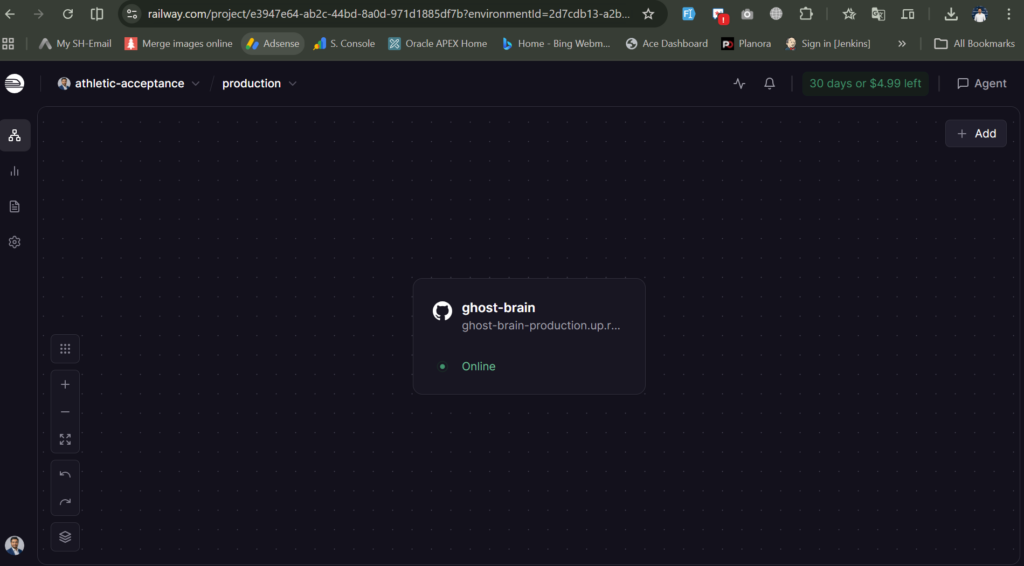
Task: Click the Add button on canvas
Action: [x=975, y=134]
